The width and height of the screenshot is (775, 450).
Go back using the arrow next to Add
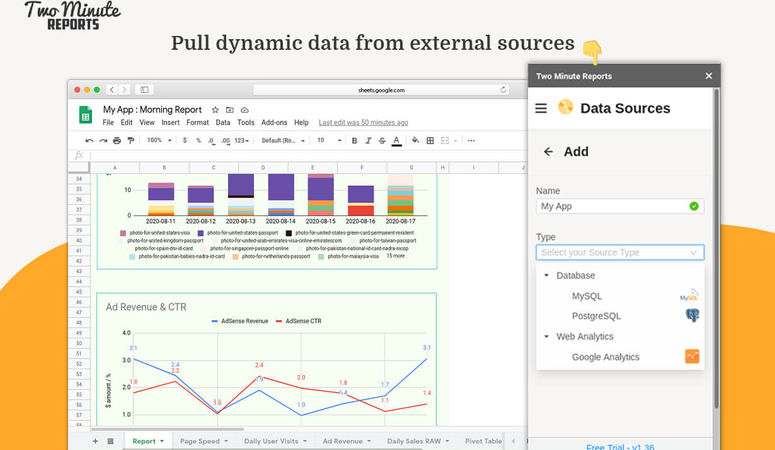[548, 152]
